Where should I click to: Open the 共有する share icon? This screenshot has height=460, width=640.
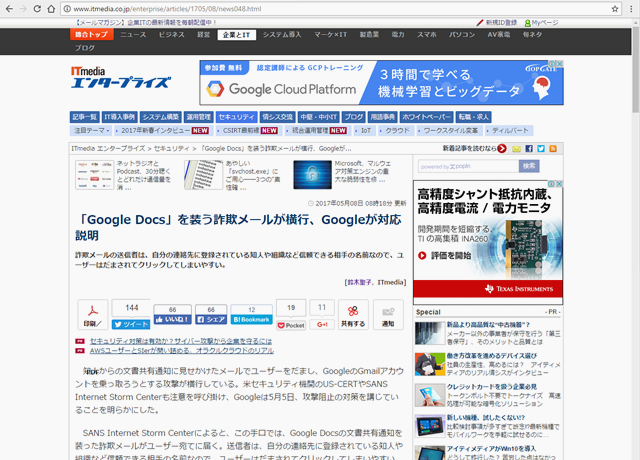point(353,313)
